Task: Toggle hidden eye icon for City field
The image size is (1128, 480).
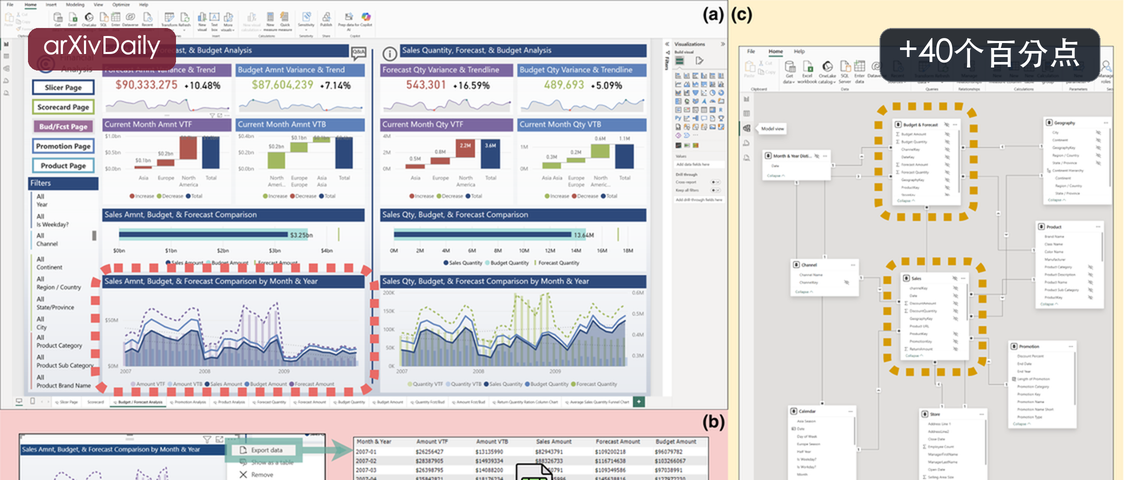Action: tap(1098, 132)
